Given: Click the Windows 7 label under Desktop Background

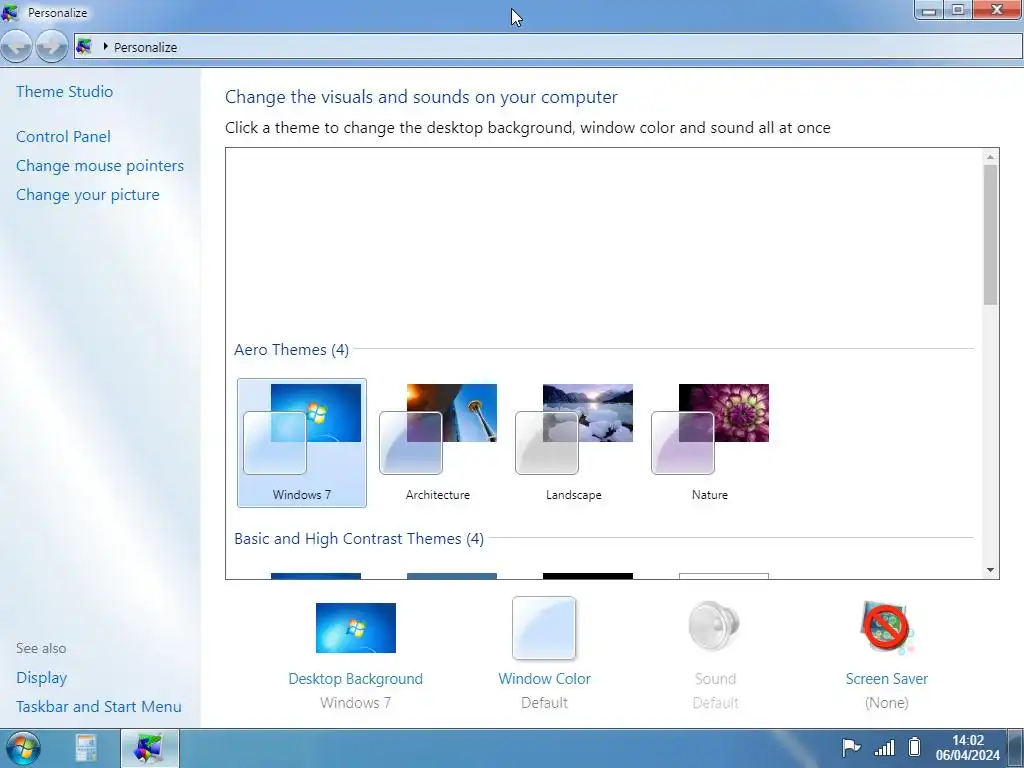Looking at the screenshot, I should 355,703.
